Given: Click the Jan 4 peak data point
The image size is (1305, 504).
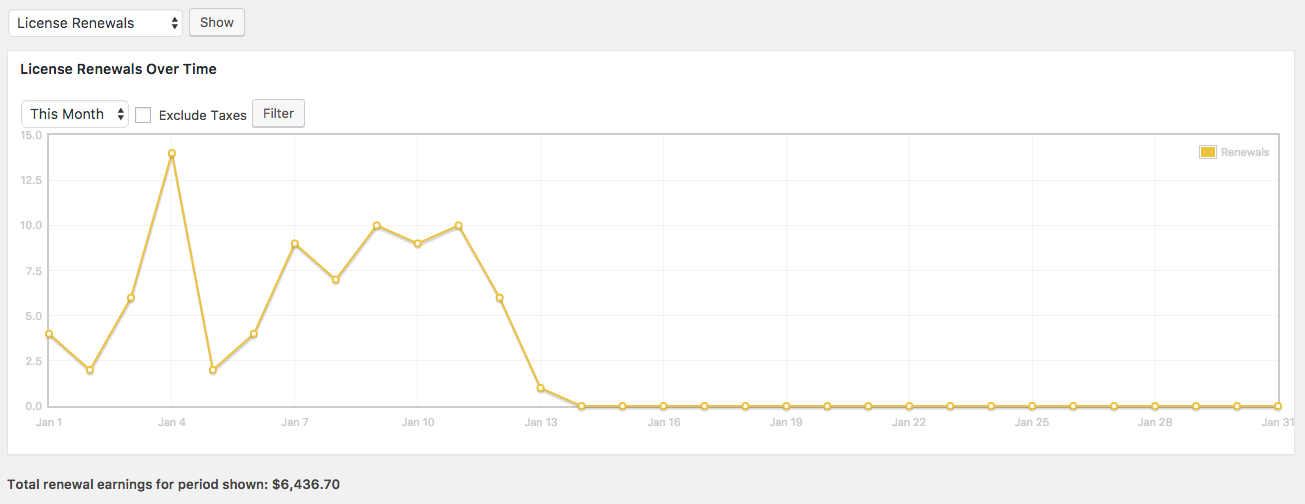Looking at the screenshot, I should 172,153.
